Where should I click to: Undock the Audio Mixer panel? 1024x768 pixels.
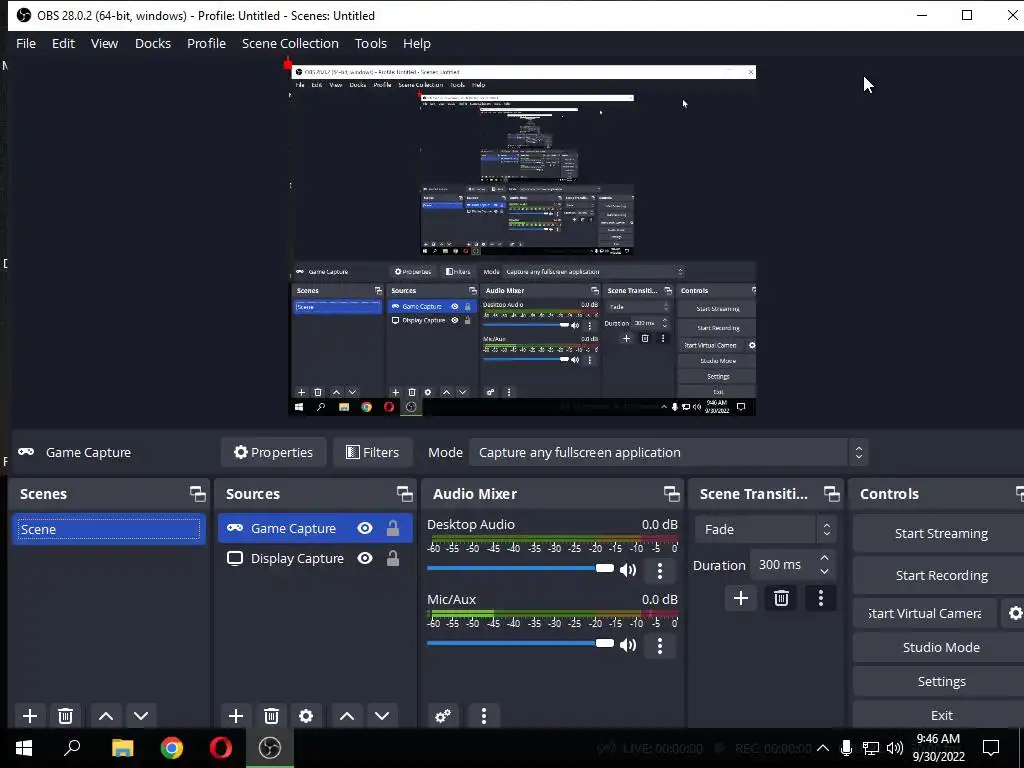point(671,494)
